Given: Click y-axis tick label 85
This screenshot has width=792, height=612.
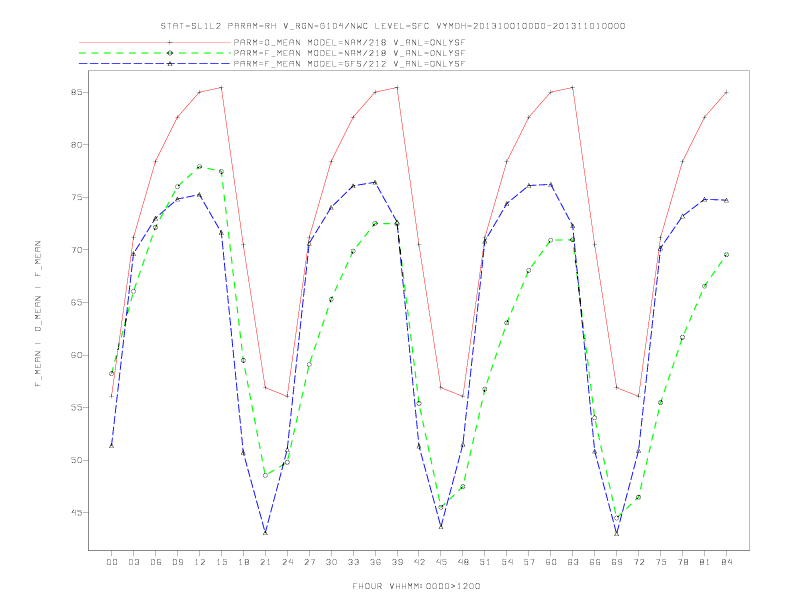Looking at the screenshot, I should pos(77,92).
